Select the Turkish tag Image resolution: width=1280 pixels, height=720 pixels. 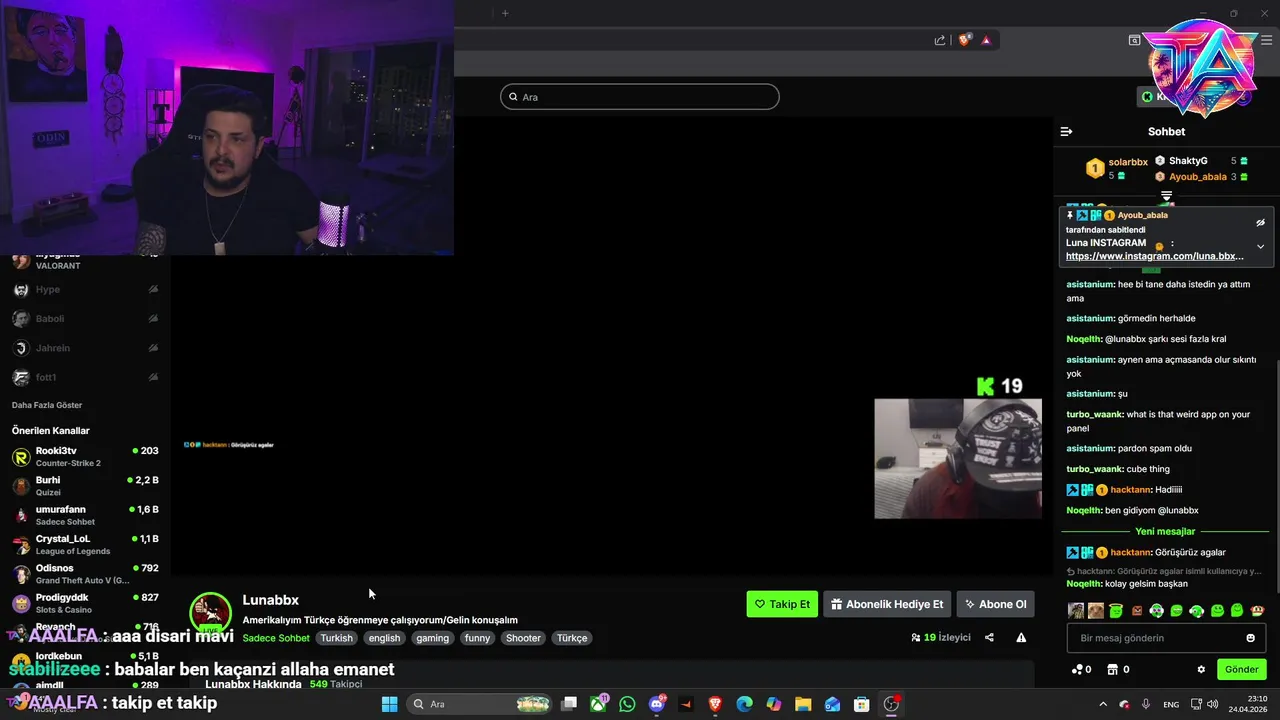(x=336, y=638)
